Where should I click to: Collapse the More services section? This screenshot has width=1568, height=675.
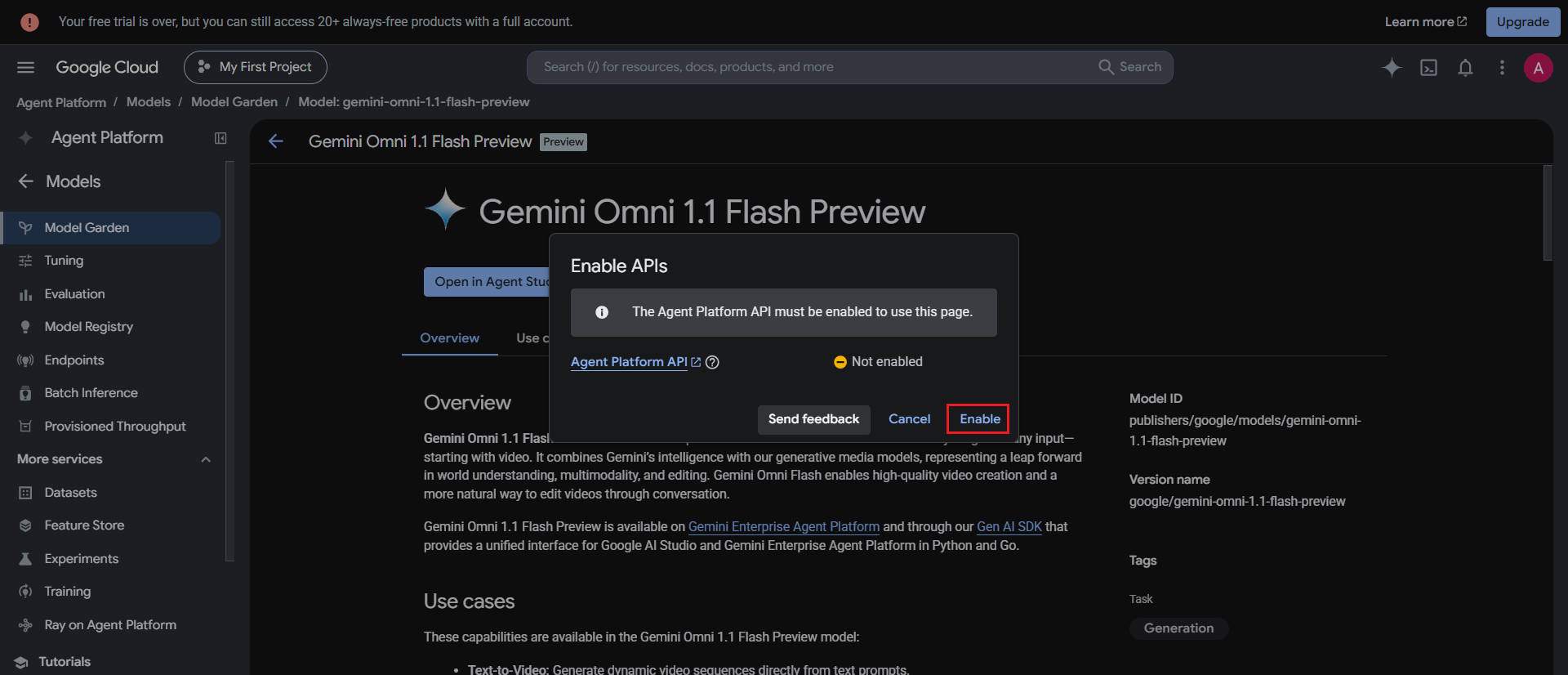click(x=206, y=459)
